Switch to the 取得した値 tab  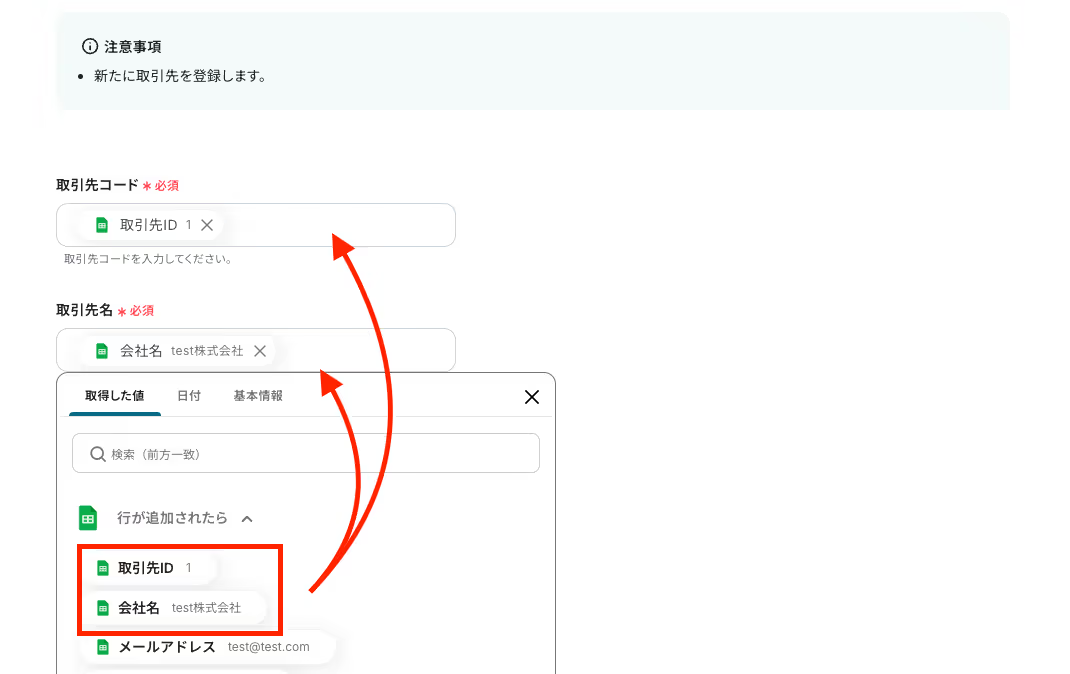[x=115, y=396]
